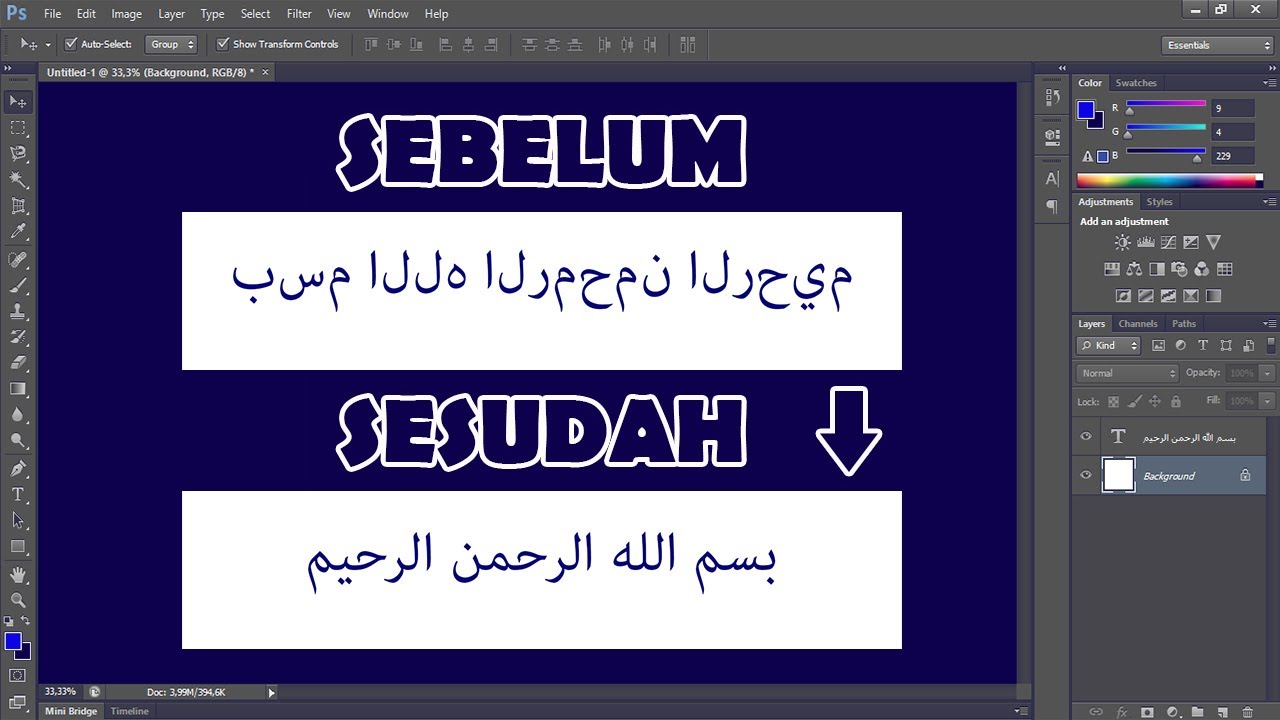Delete layer with the trash icon
1280x720 pixels.
(1247, 712)
